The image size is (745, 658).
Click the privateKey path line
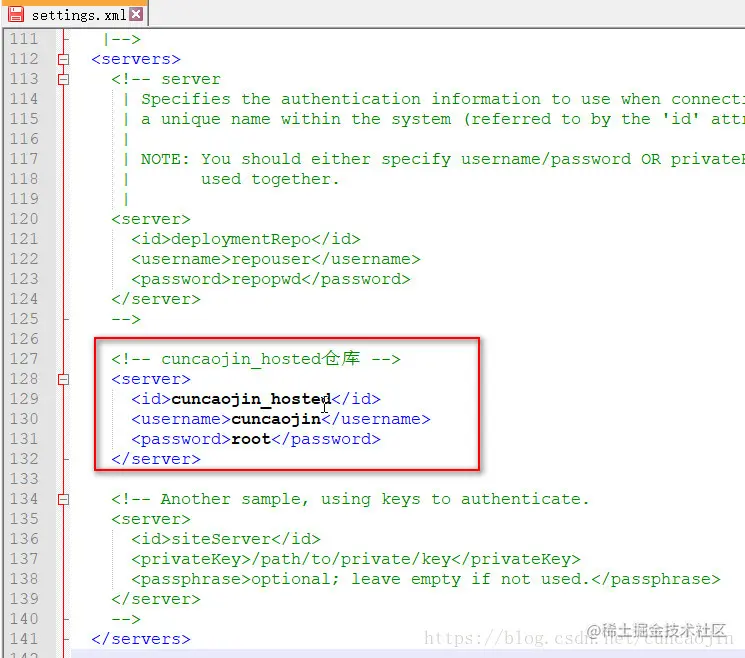pos(356,559)
